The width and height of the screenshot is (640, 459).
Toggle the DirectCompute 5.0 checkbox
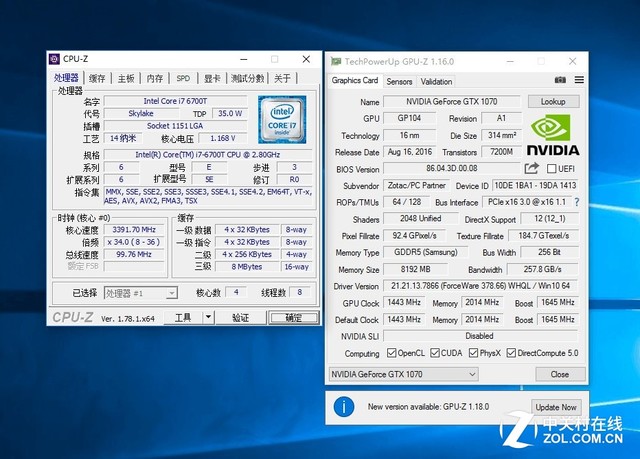coord(511,353)
